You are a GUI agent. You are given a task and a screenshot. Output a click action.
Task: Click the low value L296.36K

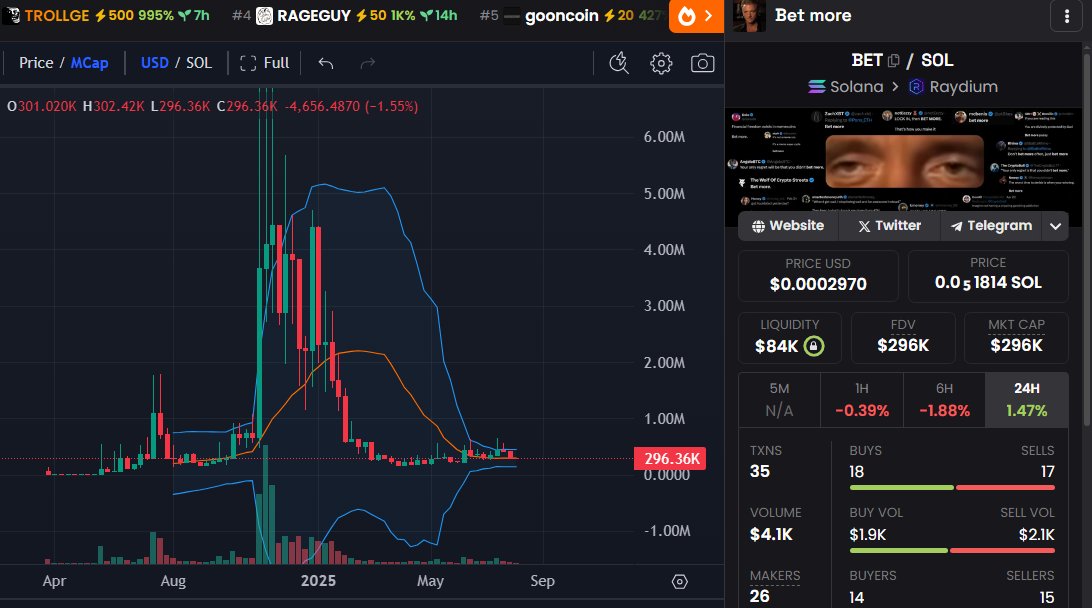(x=180, y=107)
